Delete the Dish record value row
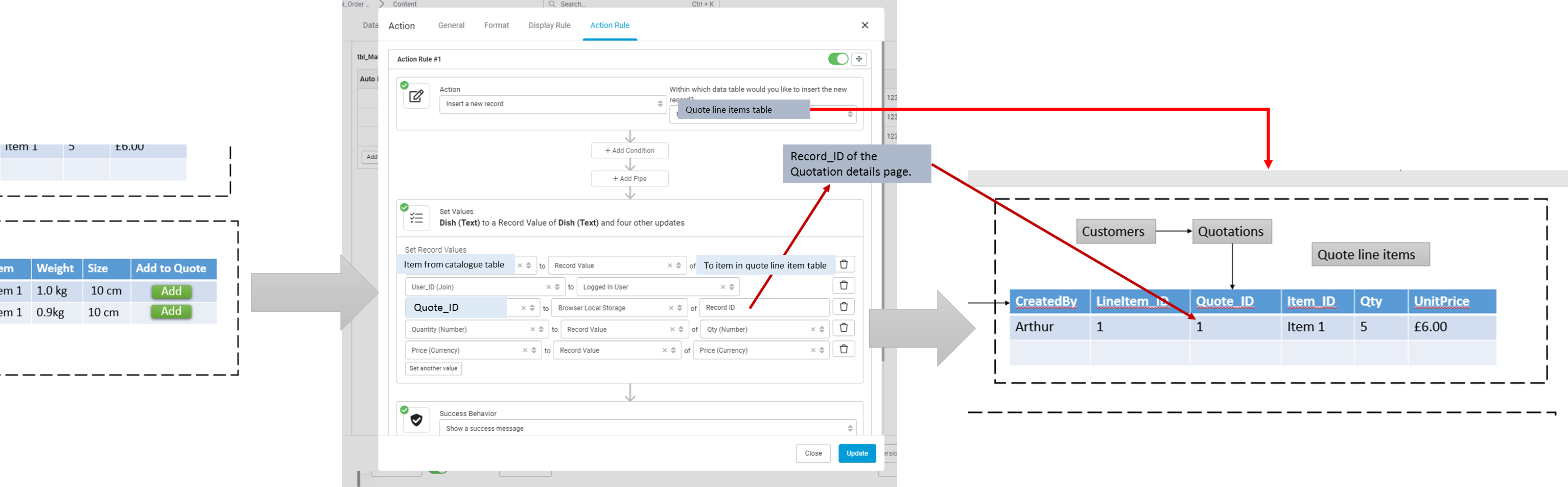This screenshot has height=487, width=1568. pyautogui.click(x=844, y=264)
